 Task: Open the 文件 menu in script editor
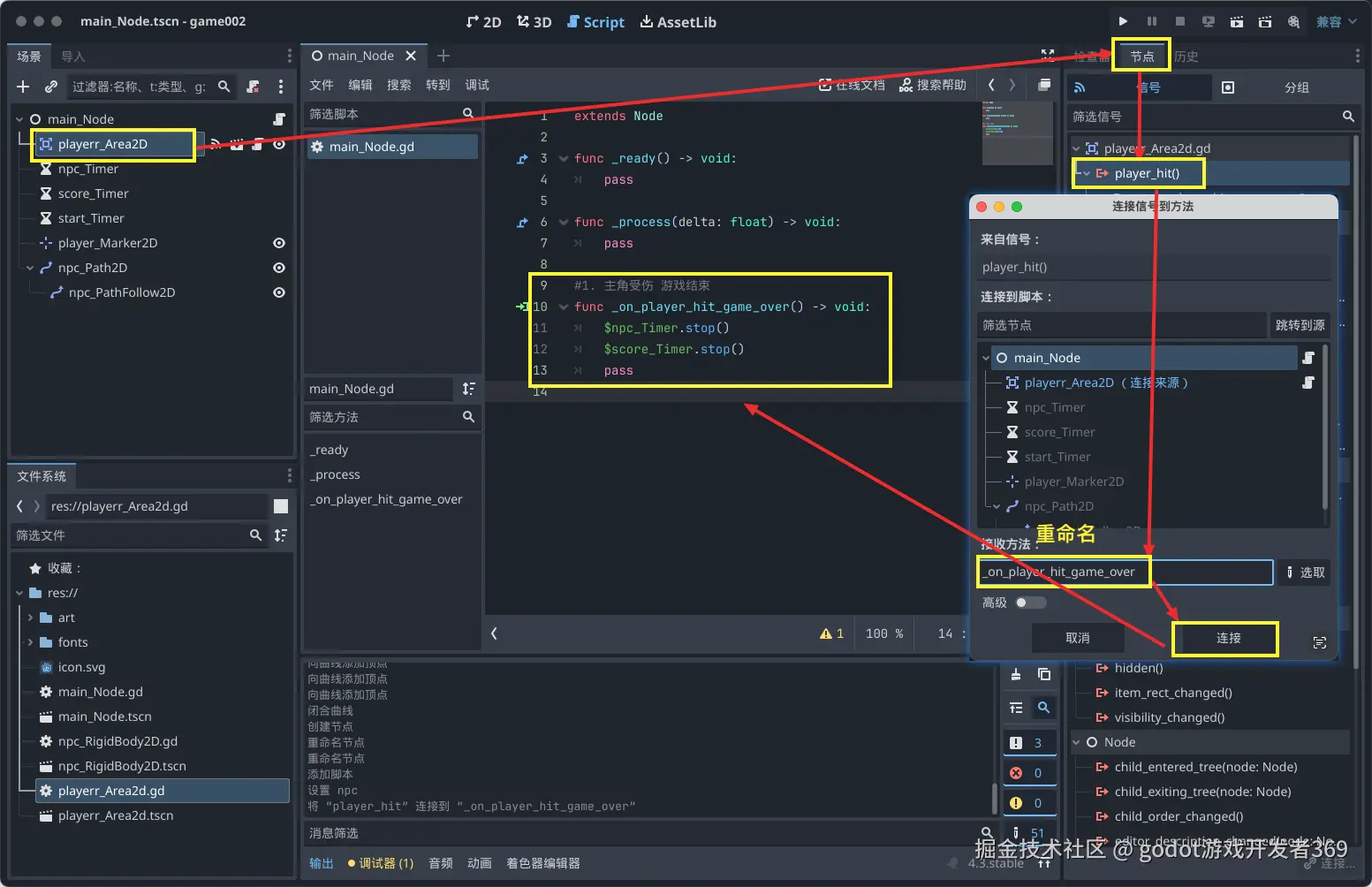click(x=322, y=85)
